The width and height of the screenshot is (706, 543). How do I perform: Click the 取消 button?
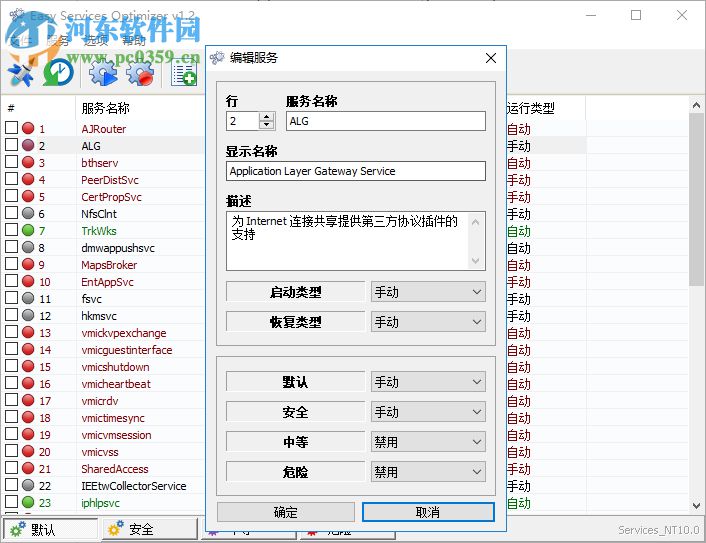tap(428, 512)
